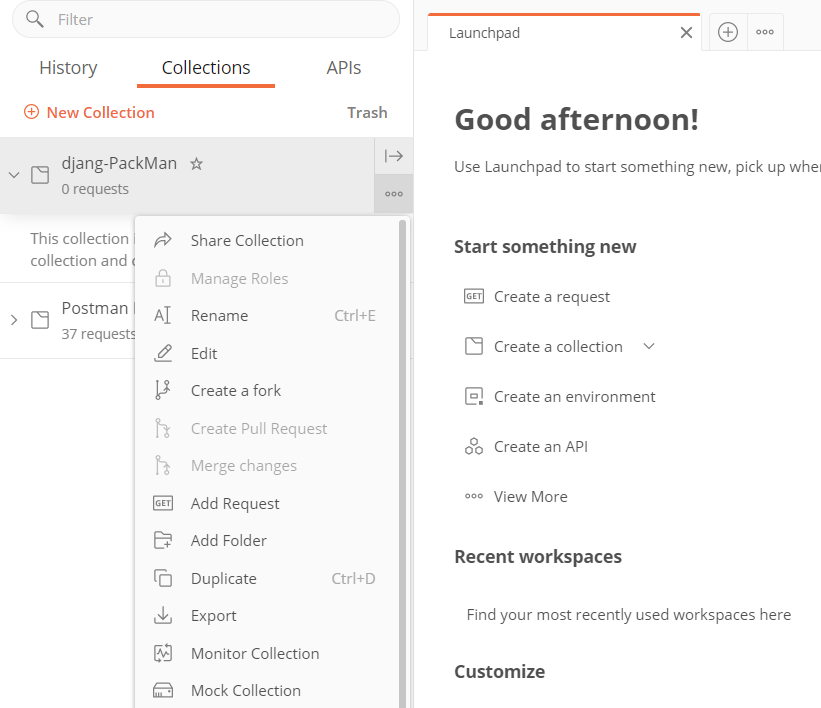Click the View More dots icon

(474, 496)
